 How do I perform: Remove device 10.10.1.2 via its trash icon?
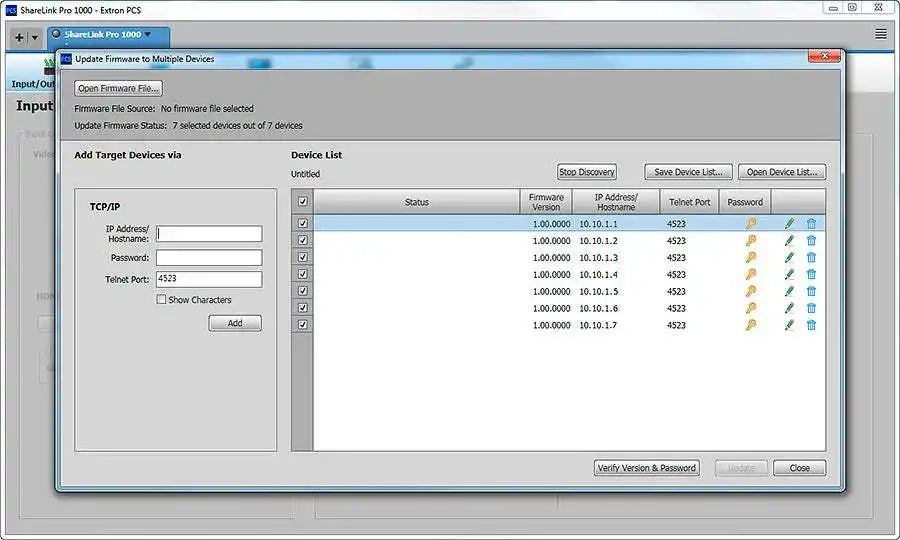tap(811, 241)
